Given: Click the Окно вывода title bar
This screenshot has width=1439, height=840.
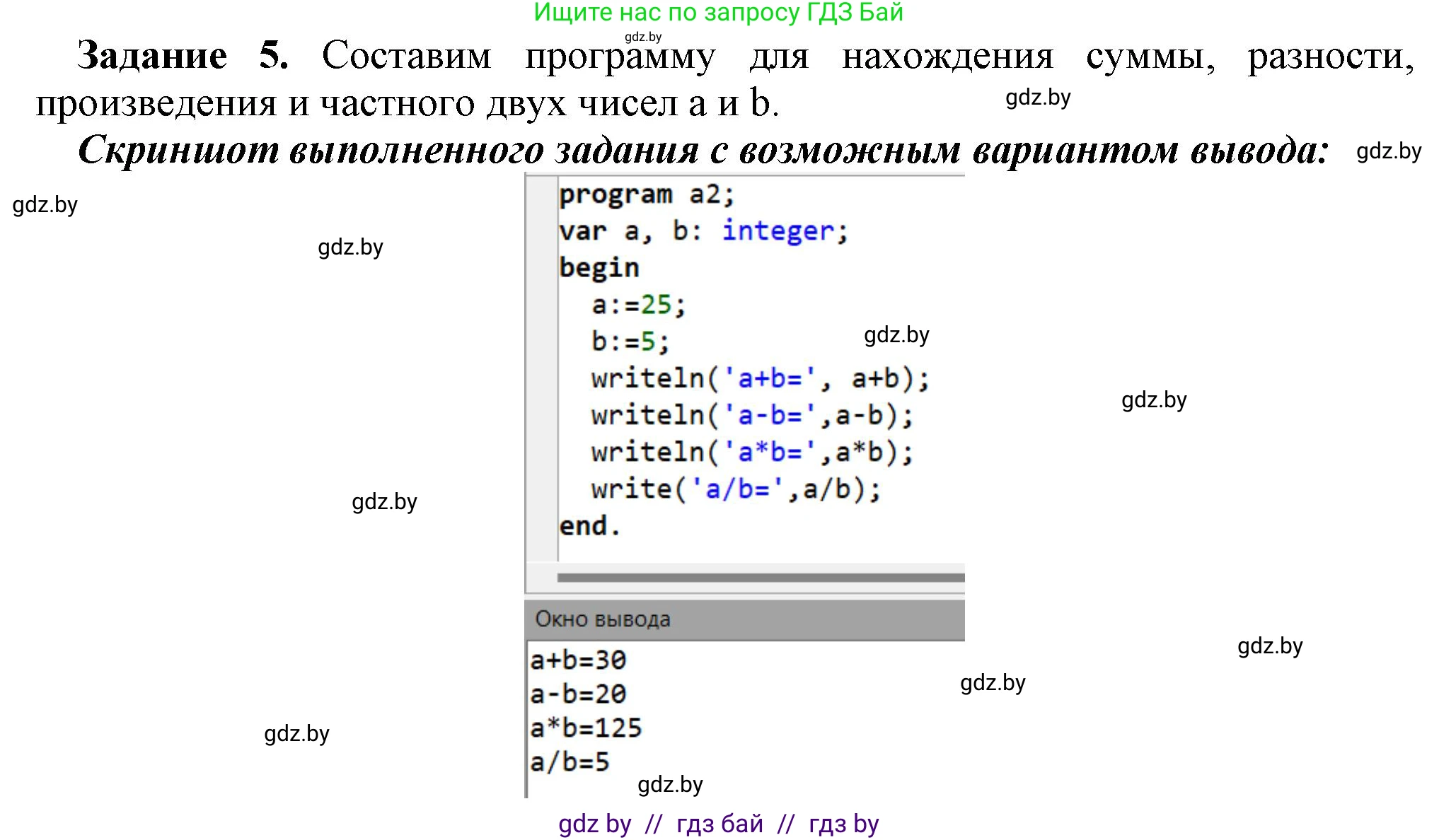Looking at the screenshot, I should 603,618.
